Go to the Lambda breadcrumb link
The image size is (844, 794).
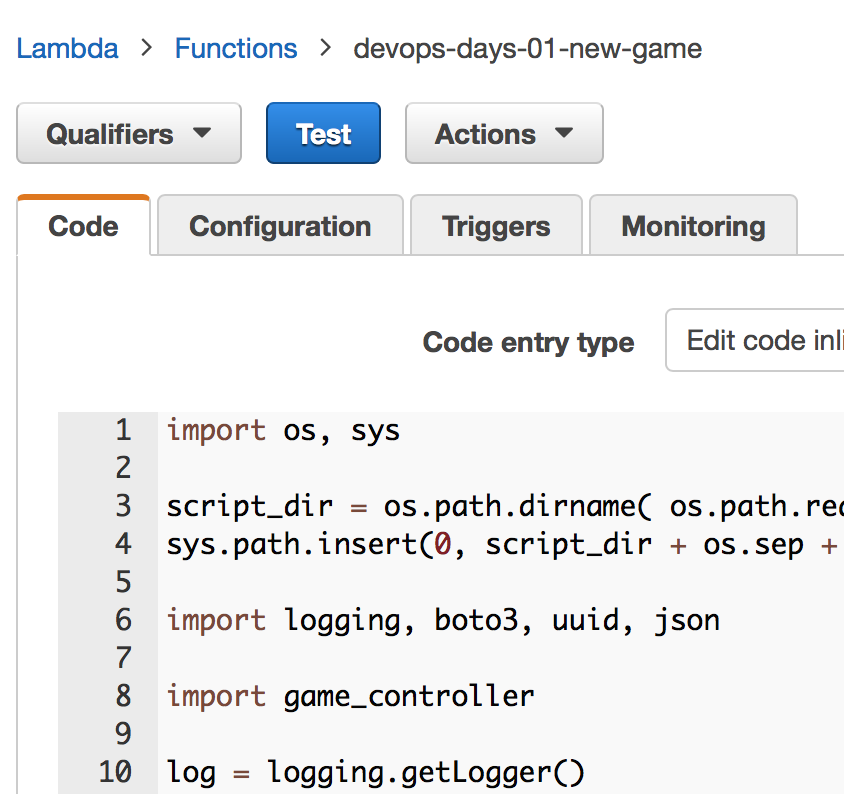point(67,48)
